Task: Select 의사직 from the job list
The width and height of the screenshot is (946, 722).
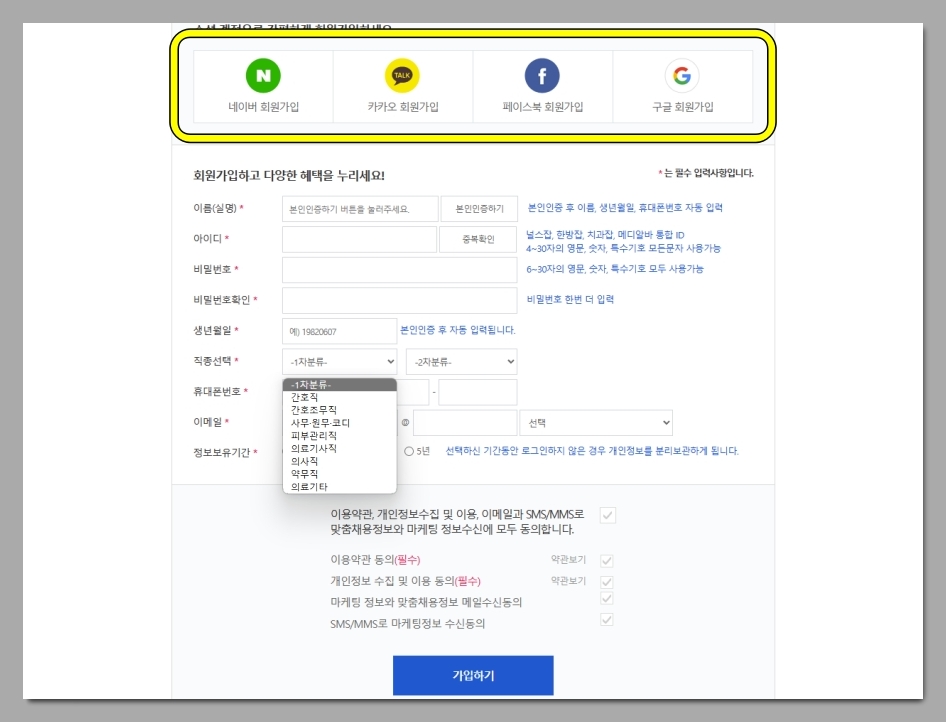Action: coord(340,461)
